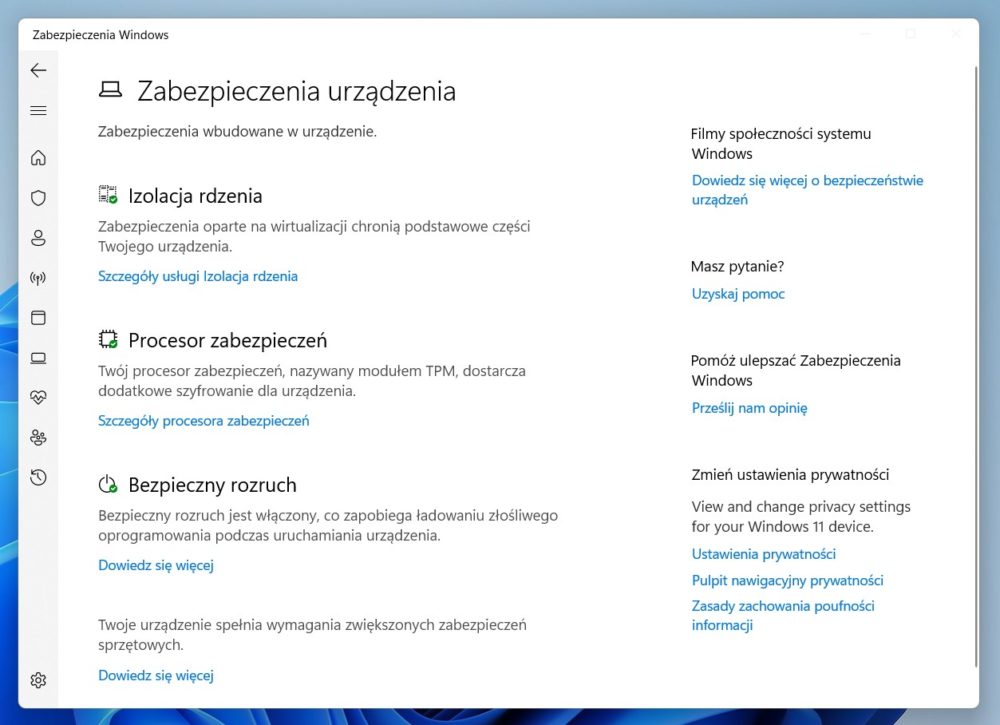
Task: Open Pulpit nawigacyjny prywatności link
Action: pos(788,580)
